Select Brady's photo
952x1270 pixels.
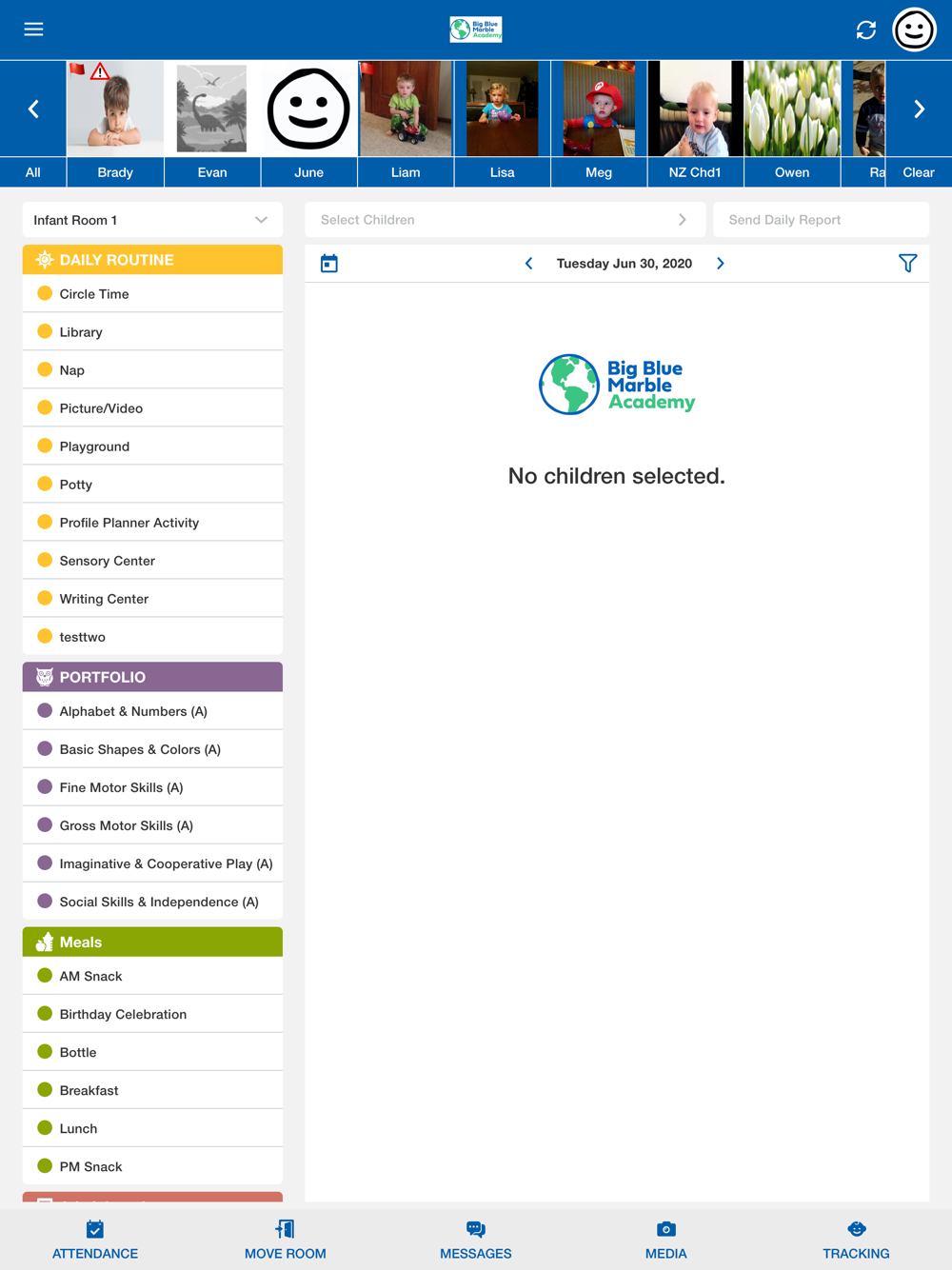pyautogui.click(x=115, y=109)
